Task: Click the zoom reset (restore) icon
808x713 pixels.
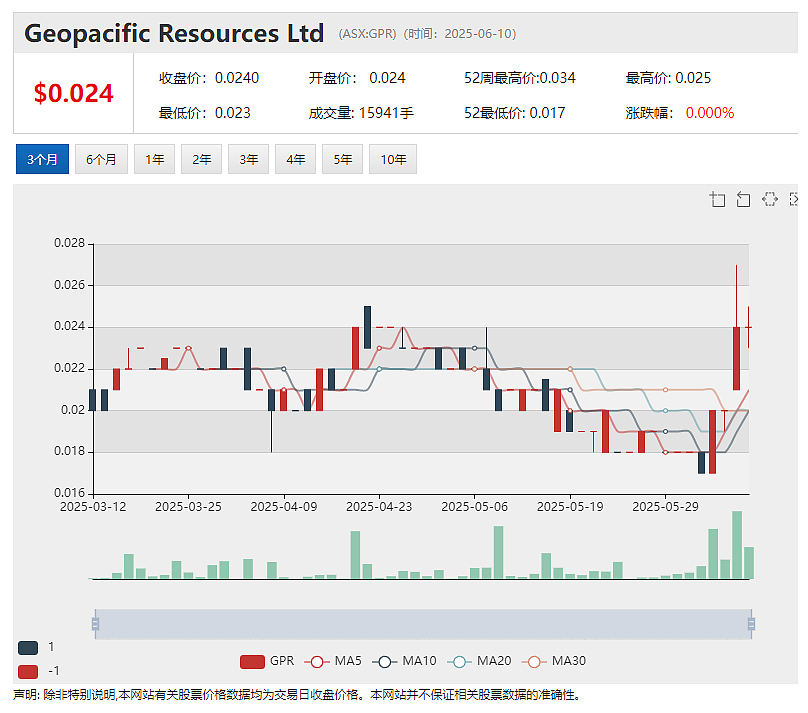Action: [x=743, y=199]
